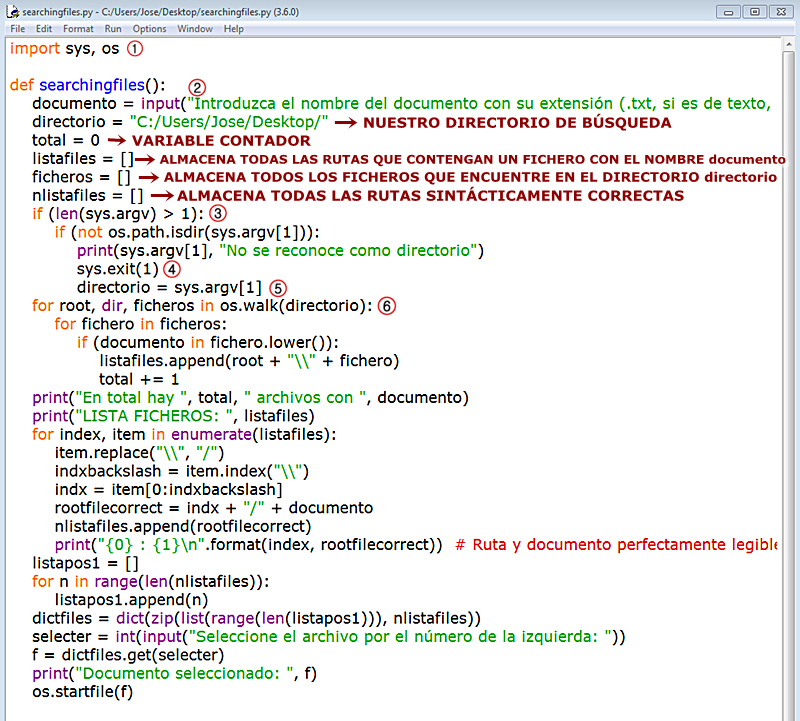
Task: Click the 'listafiles.append(root' line
Action: [x=249, y=361]
